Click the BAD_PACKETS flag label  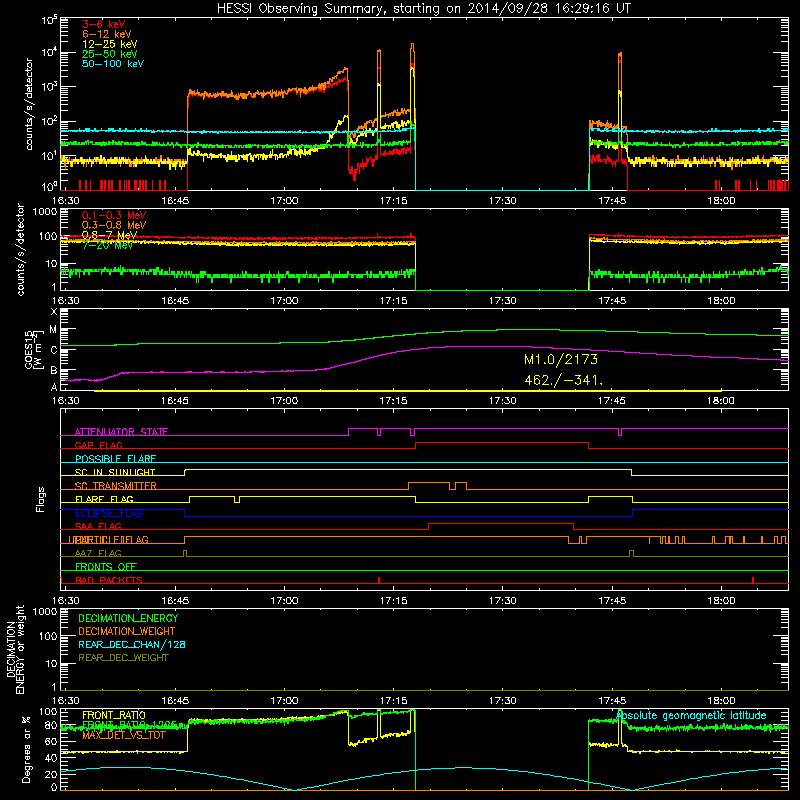pos(109,580)
